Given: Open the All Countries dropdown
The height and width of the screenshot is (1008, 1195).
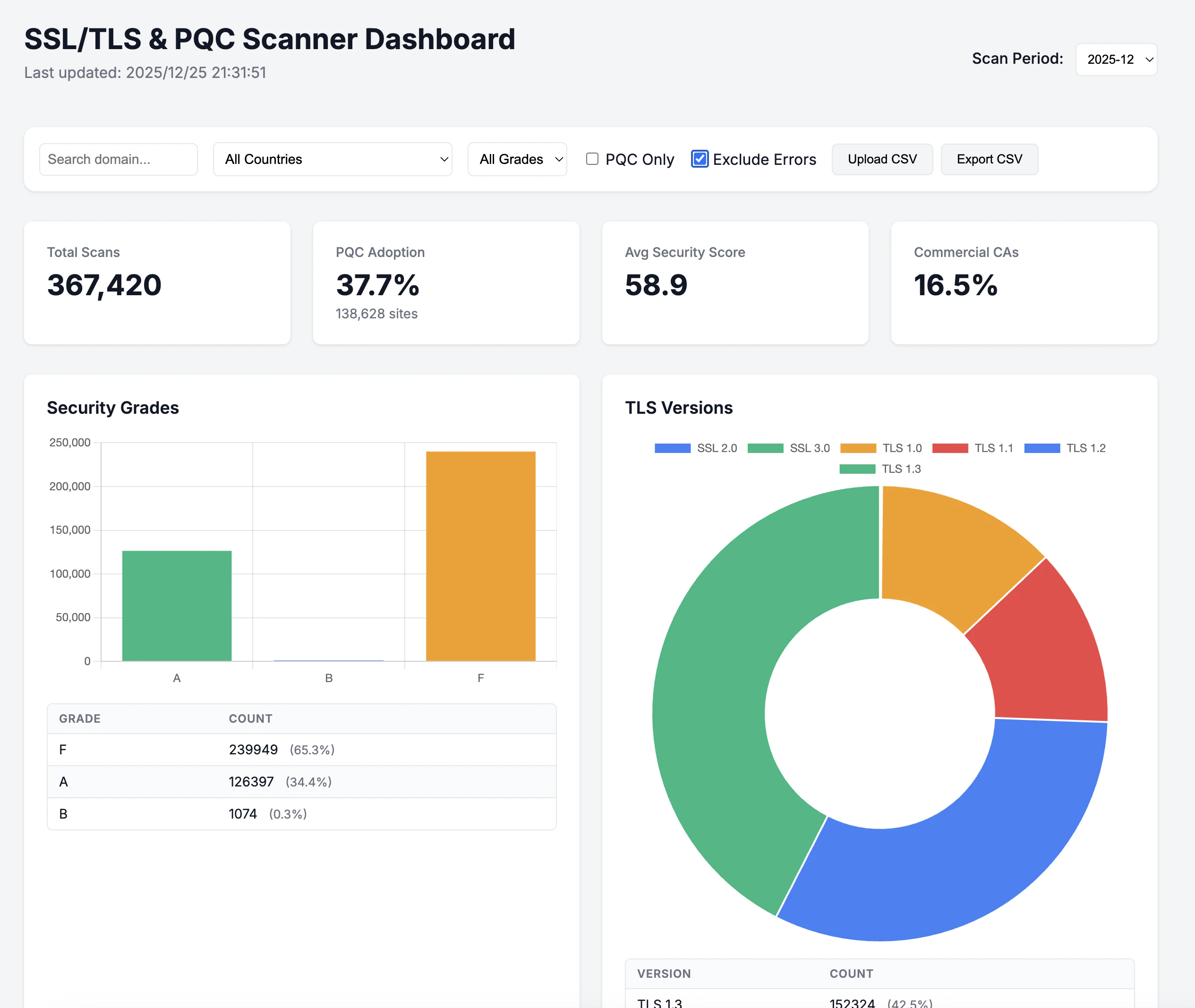Looking at the screenshot, I should (x=333, y=160).
